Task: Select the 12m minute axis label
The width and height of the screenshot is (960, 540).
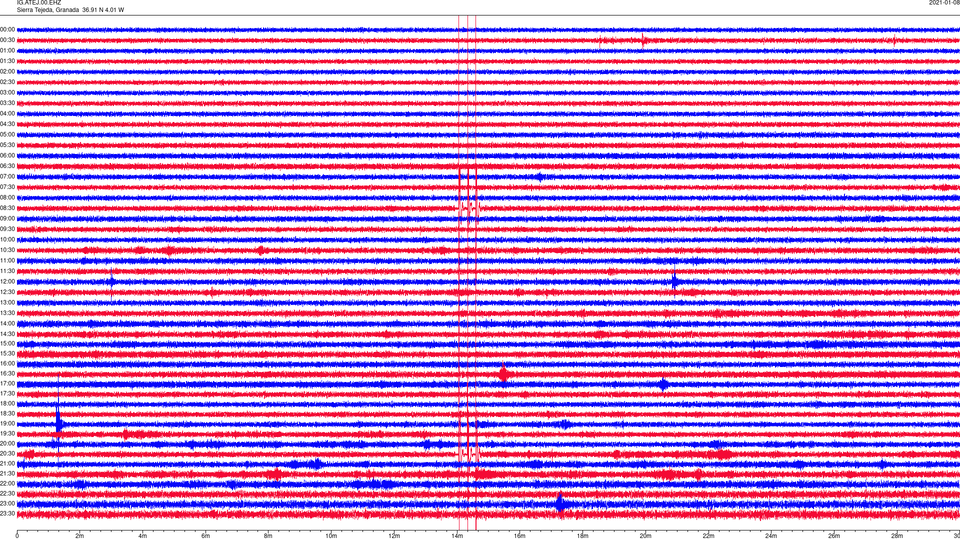Action: (394, 536)
